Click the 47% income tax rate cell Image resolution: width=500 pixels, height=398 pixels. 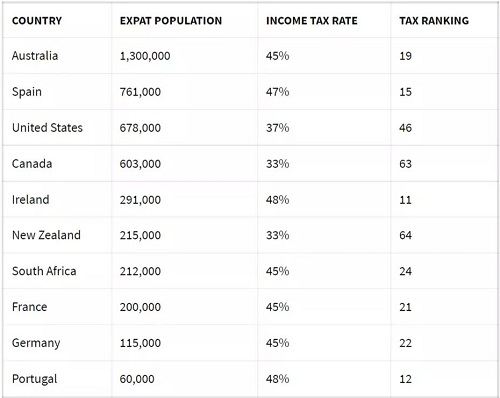pos(277,92)
